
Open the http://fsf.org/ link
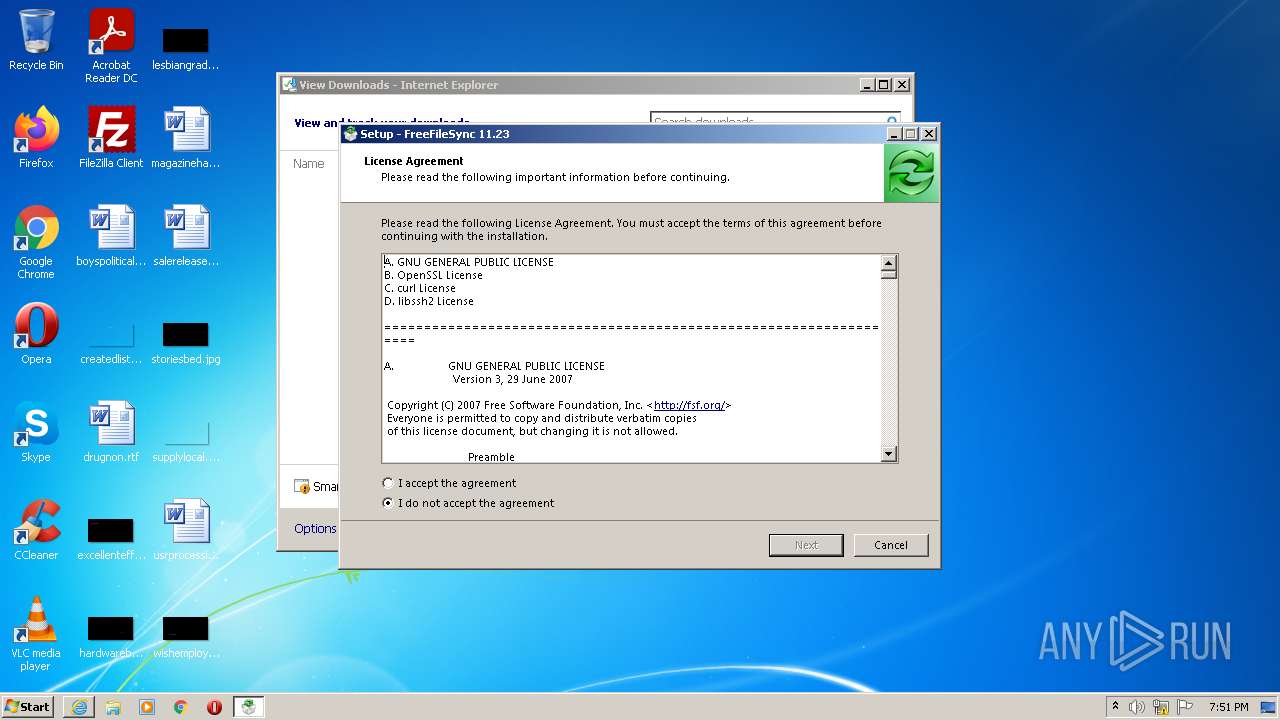pyautogui.click(x=689, y=405)
